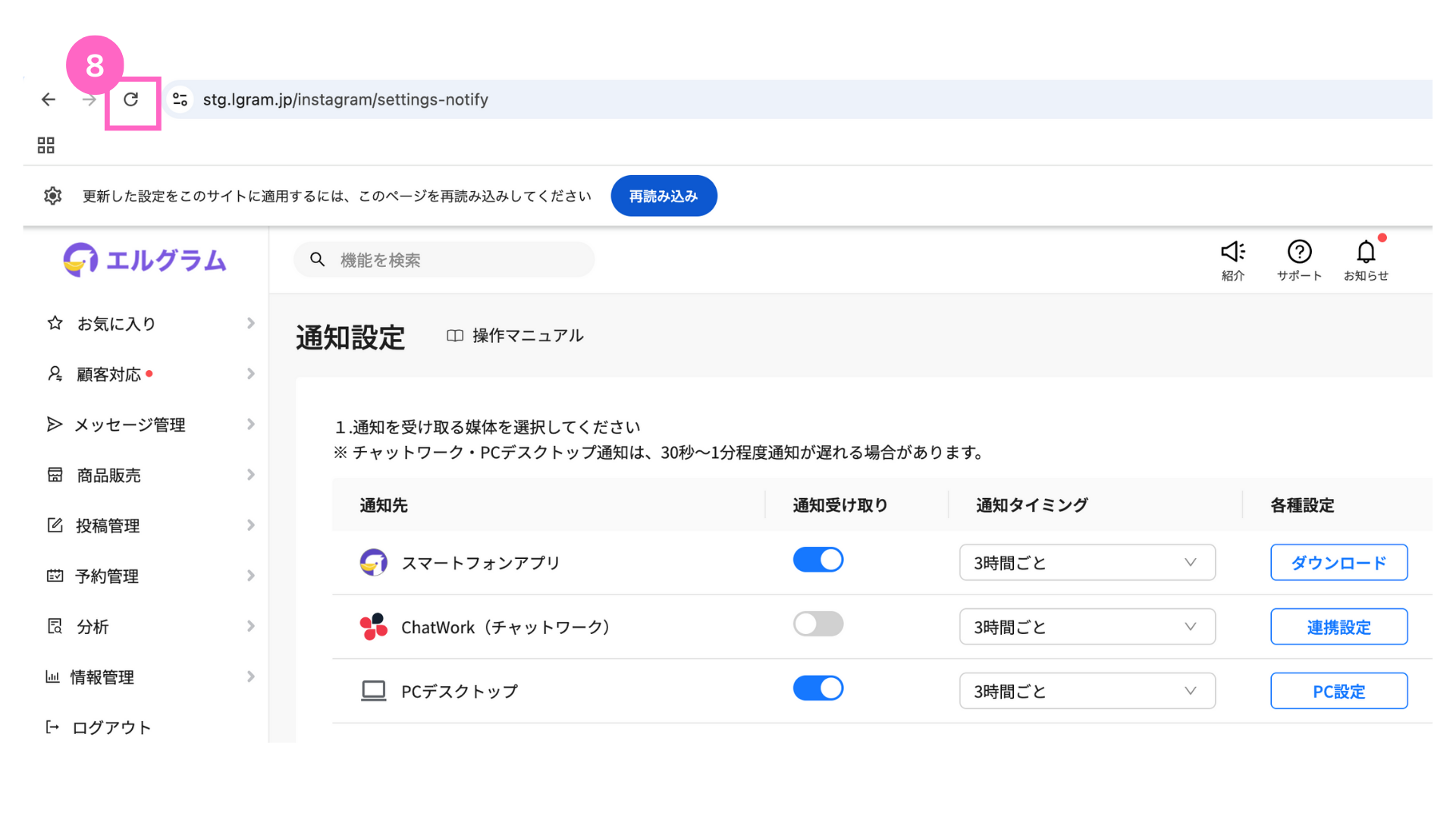The height and width of the screenshot is (819, 1456).
Task: Click the search magnifier icon
Action: pyautogui.click(x=318, y=259)
